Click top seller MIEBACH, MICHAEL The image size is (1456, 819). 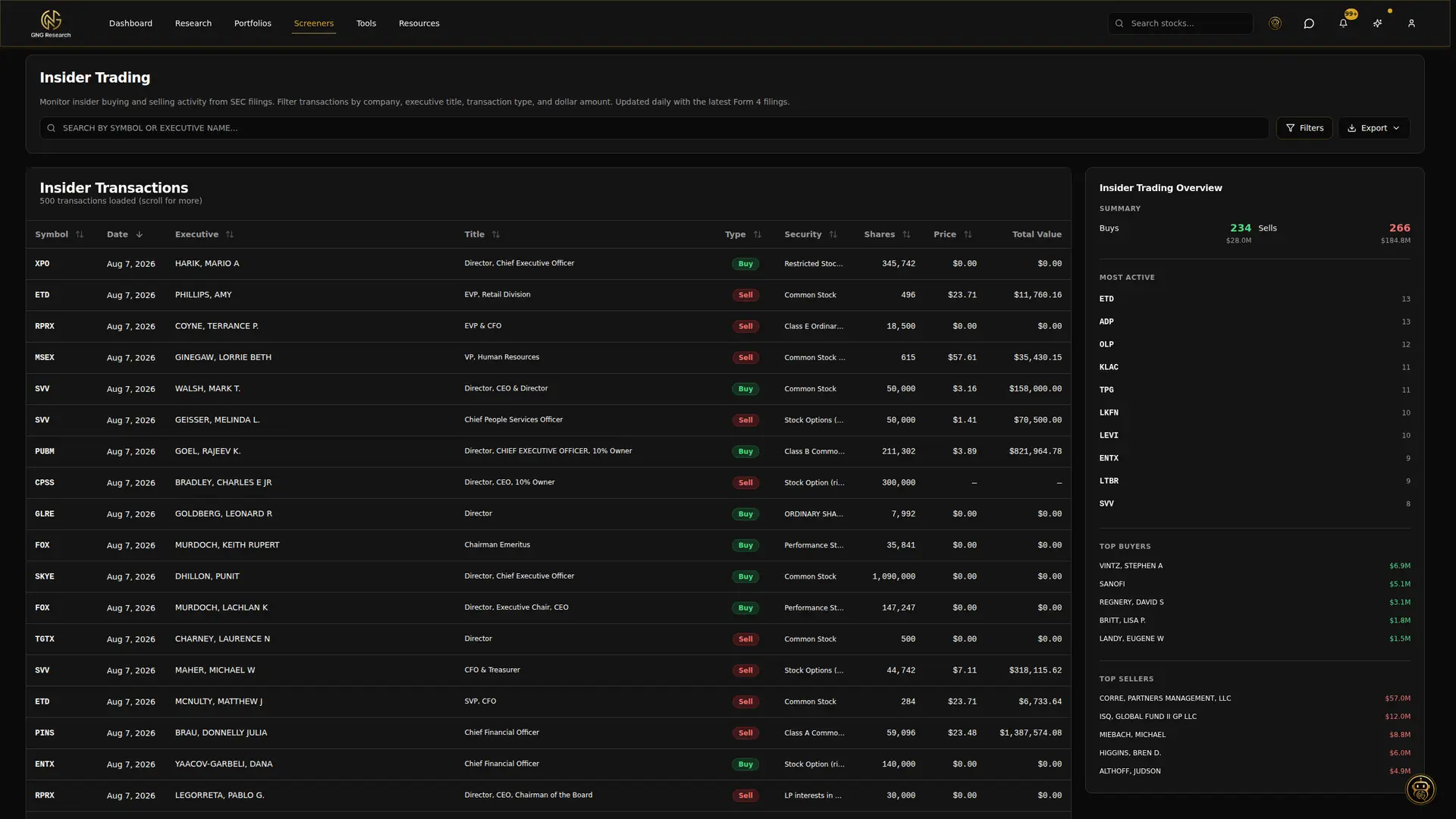click(1132, 736)
